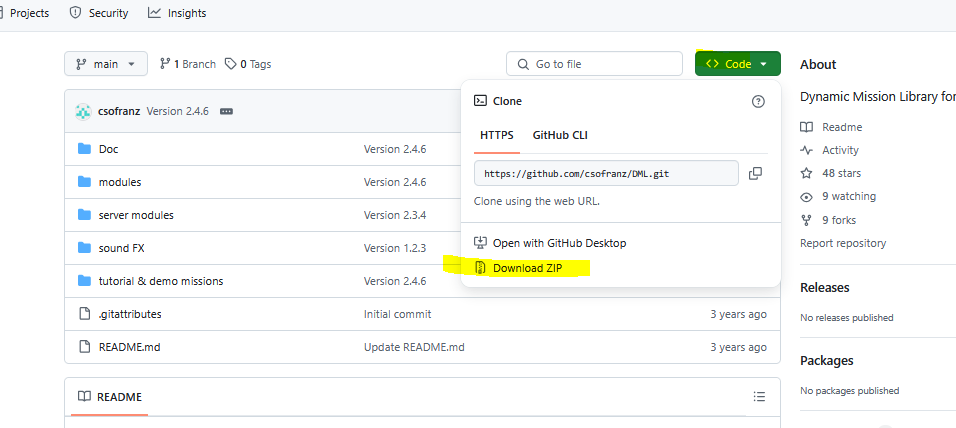956x428 pixels.
Task: Click the server modules folder icon
Action: tap(84, 215)
